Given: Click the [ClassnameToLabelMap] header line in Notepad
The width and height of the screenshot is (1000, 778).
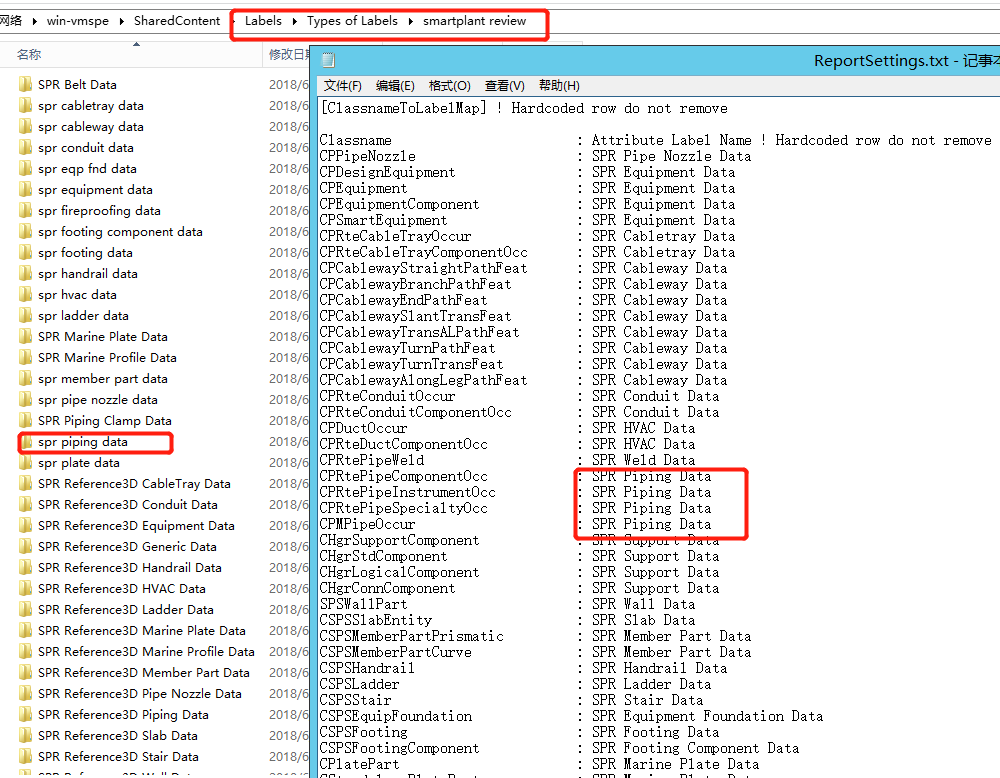Looking at the screenshot, I should [524, 108].
